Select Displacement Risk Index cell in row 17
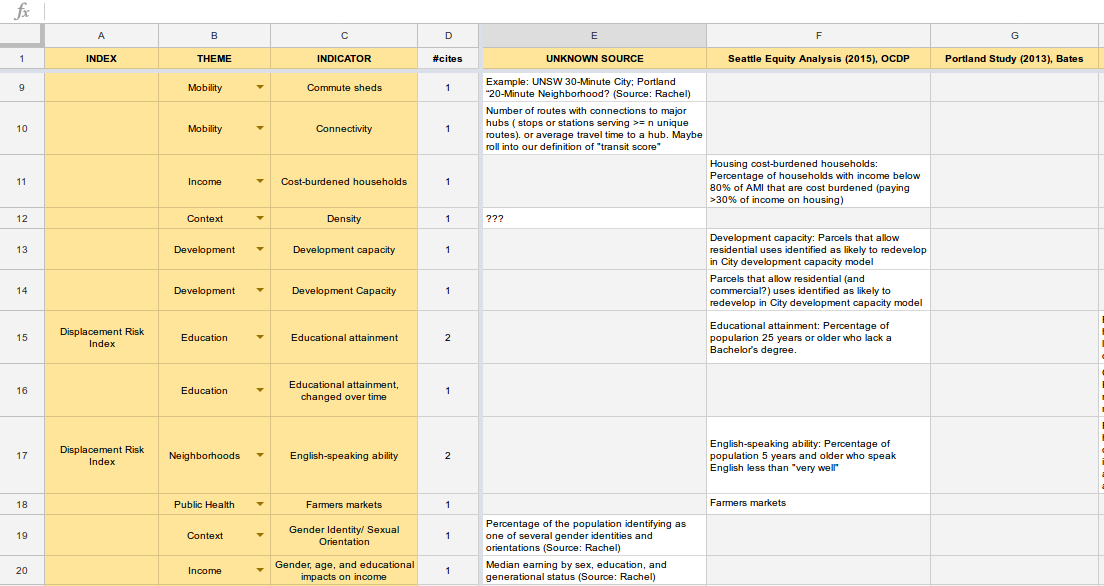Screen dimensions: 1104x586 101,456
